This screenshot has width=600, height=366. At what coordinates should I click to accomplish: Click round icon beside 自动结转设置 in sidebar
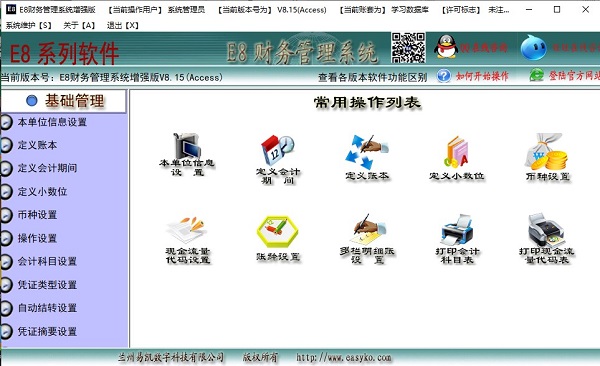[x=5, y=308]
